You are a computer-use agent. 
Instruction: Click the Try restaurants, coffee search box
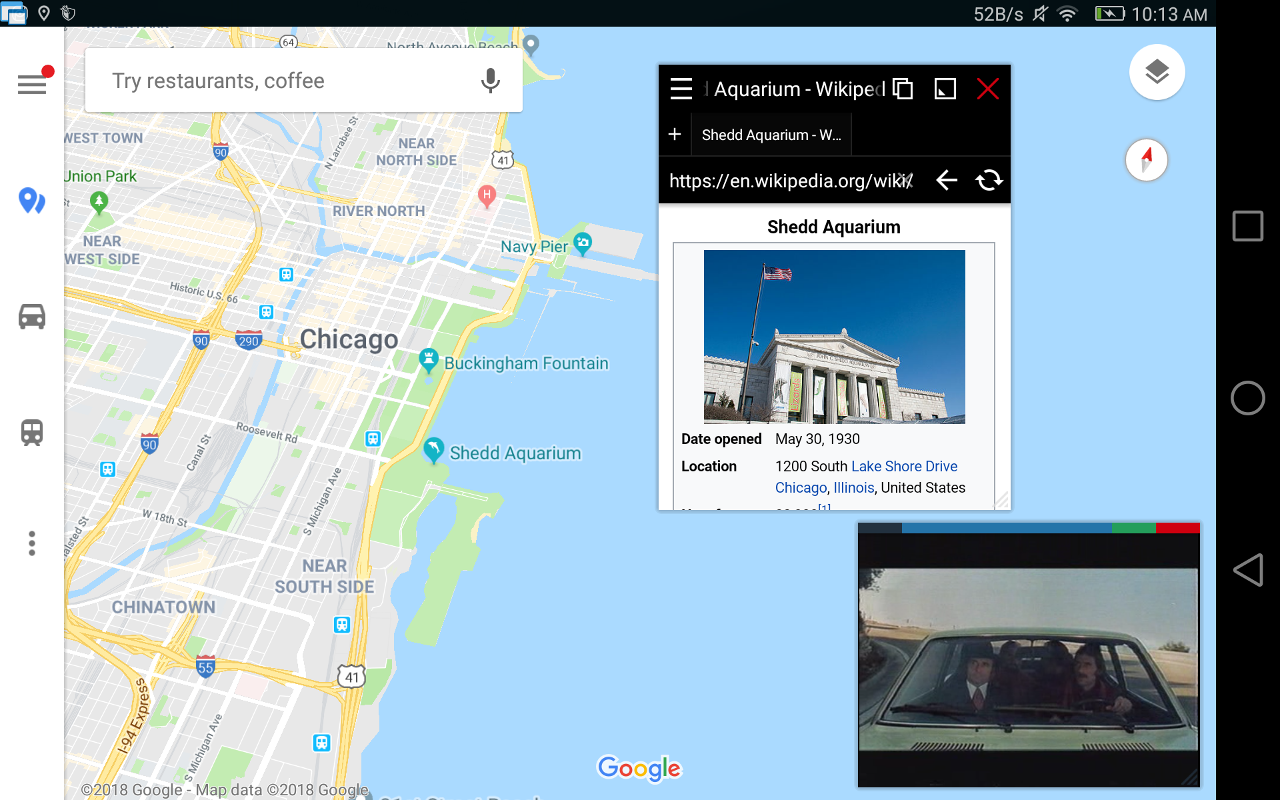pyautogui.click(x=304, y=81)
